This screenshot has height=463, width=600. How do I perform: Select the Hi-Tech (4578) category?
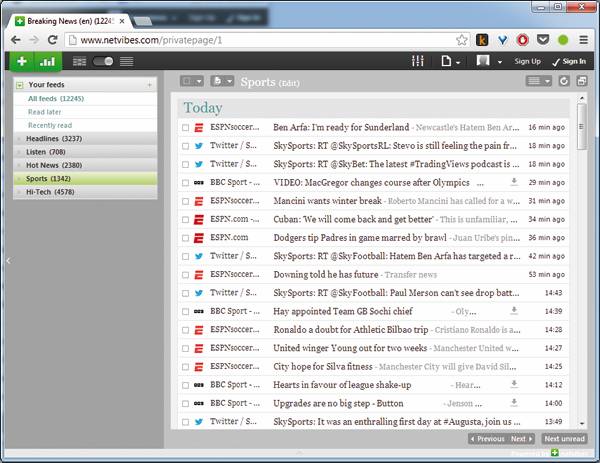pos(85,192)
